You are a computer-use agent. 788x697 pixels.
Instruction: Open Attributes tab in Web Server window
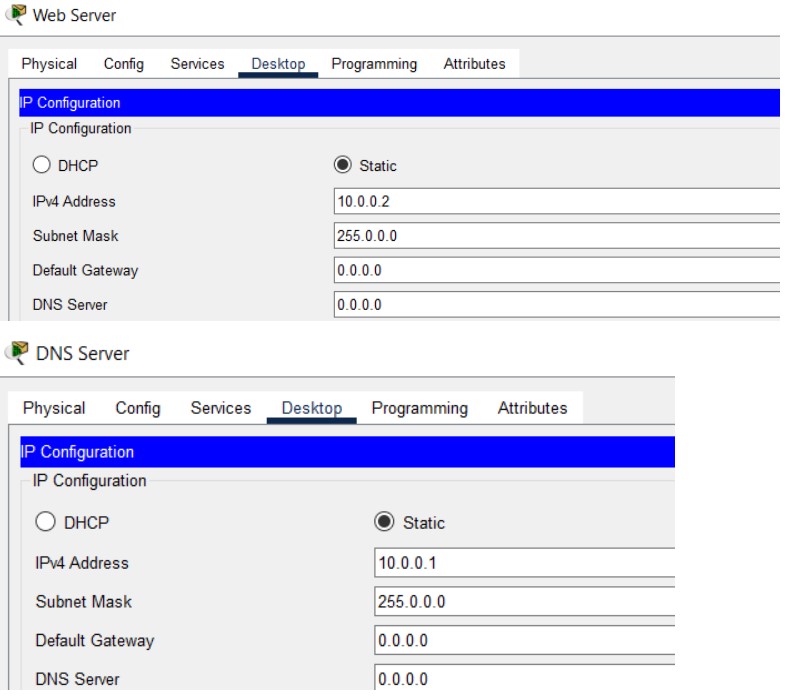(x=474, y=64)
